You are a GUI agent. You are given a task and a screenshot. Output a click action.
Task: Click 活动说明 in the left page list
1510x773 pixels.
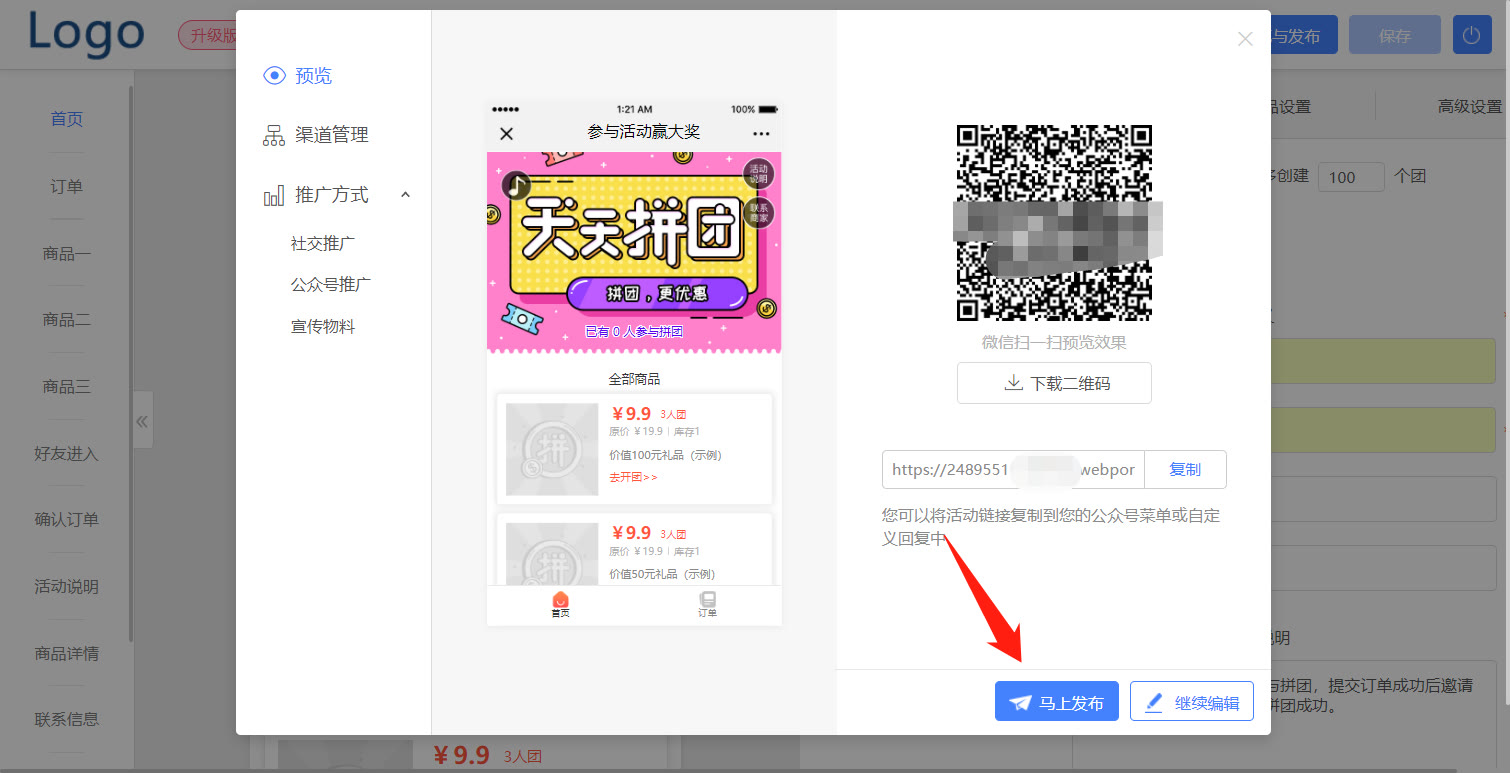point(67,586)
